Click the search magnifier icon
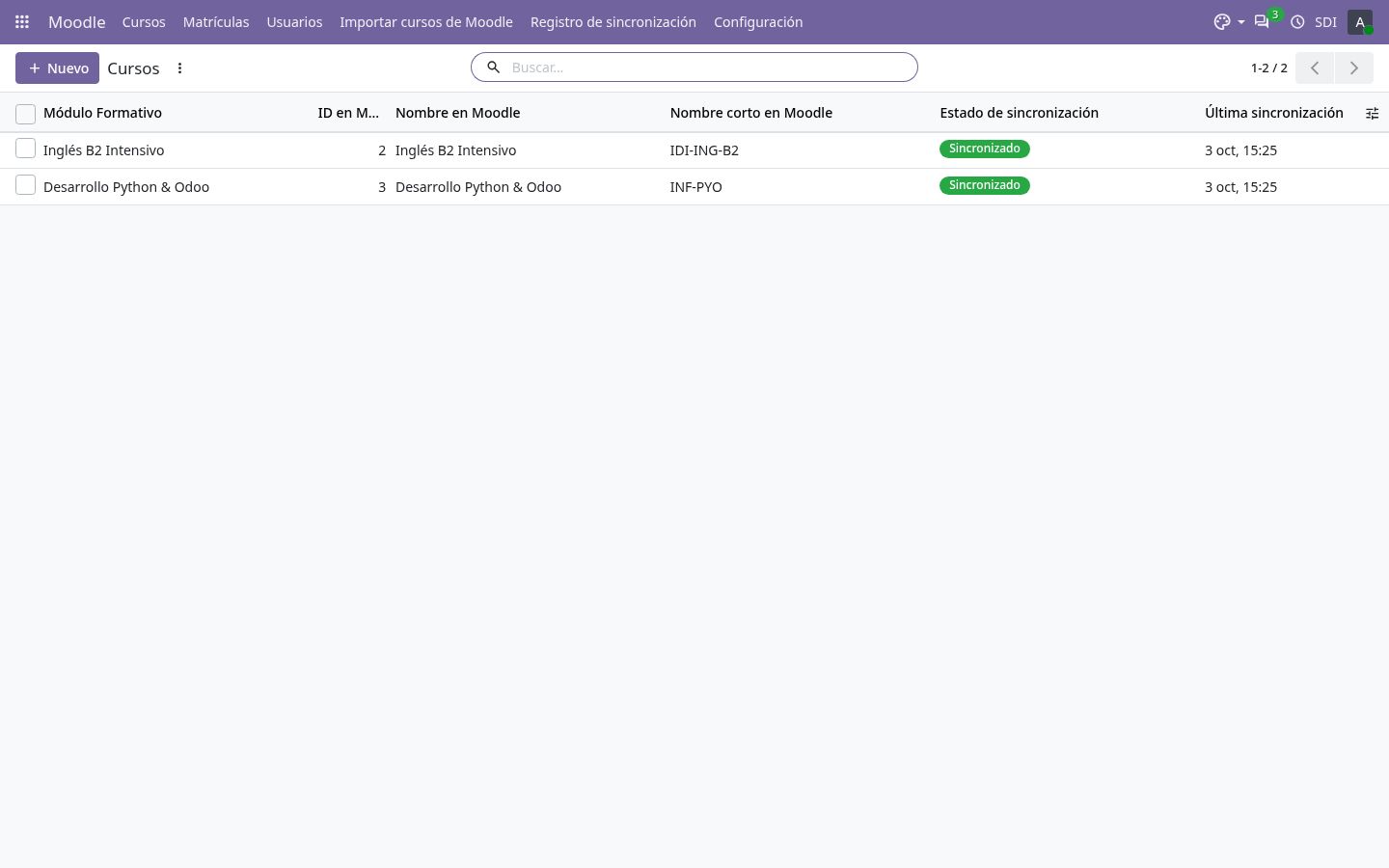 493,67
